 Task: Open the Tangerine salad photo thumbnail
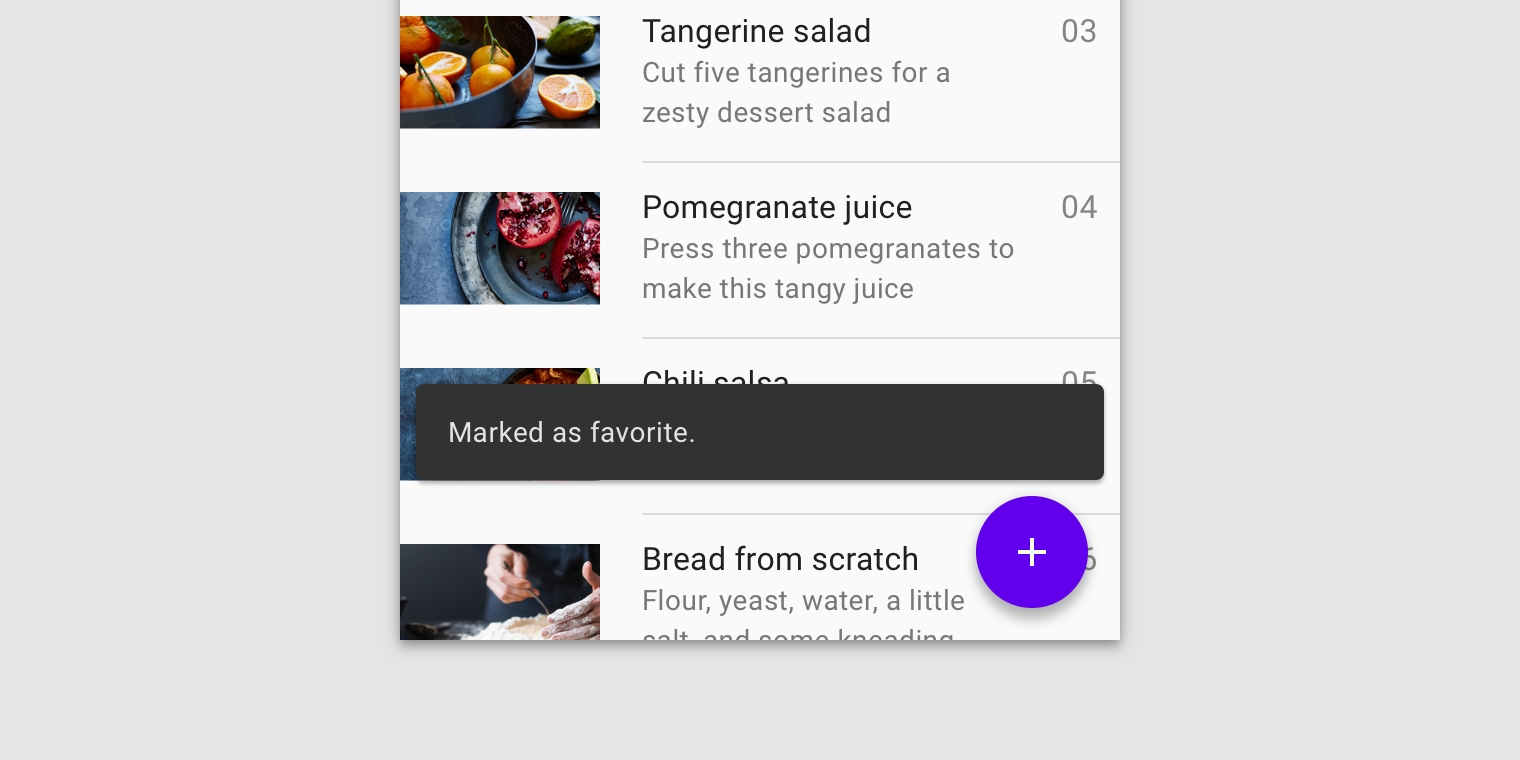499,72
